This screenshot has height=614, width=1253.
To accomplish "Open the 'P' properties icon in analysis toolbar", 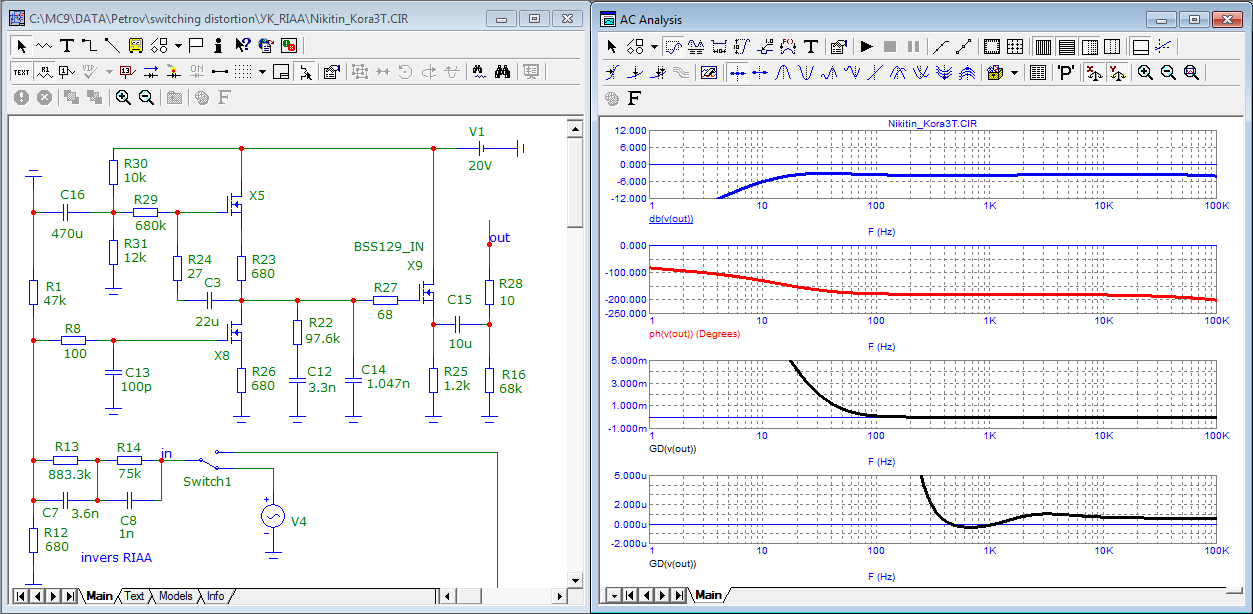I will tap(1066, 72).
